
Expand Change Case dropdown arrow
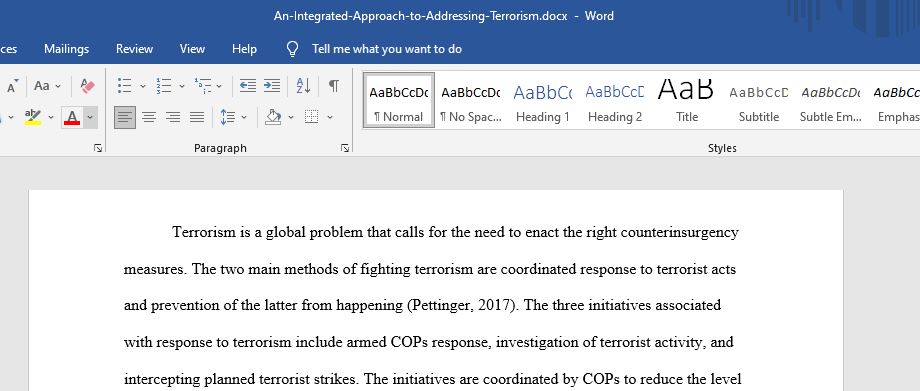pyautogui.click(x=58, y=86)
